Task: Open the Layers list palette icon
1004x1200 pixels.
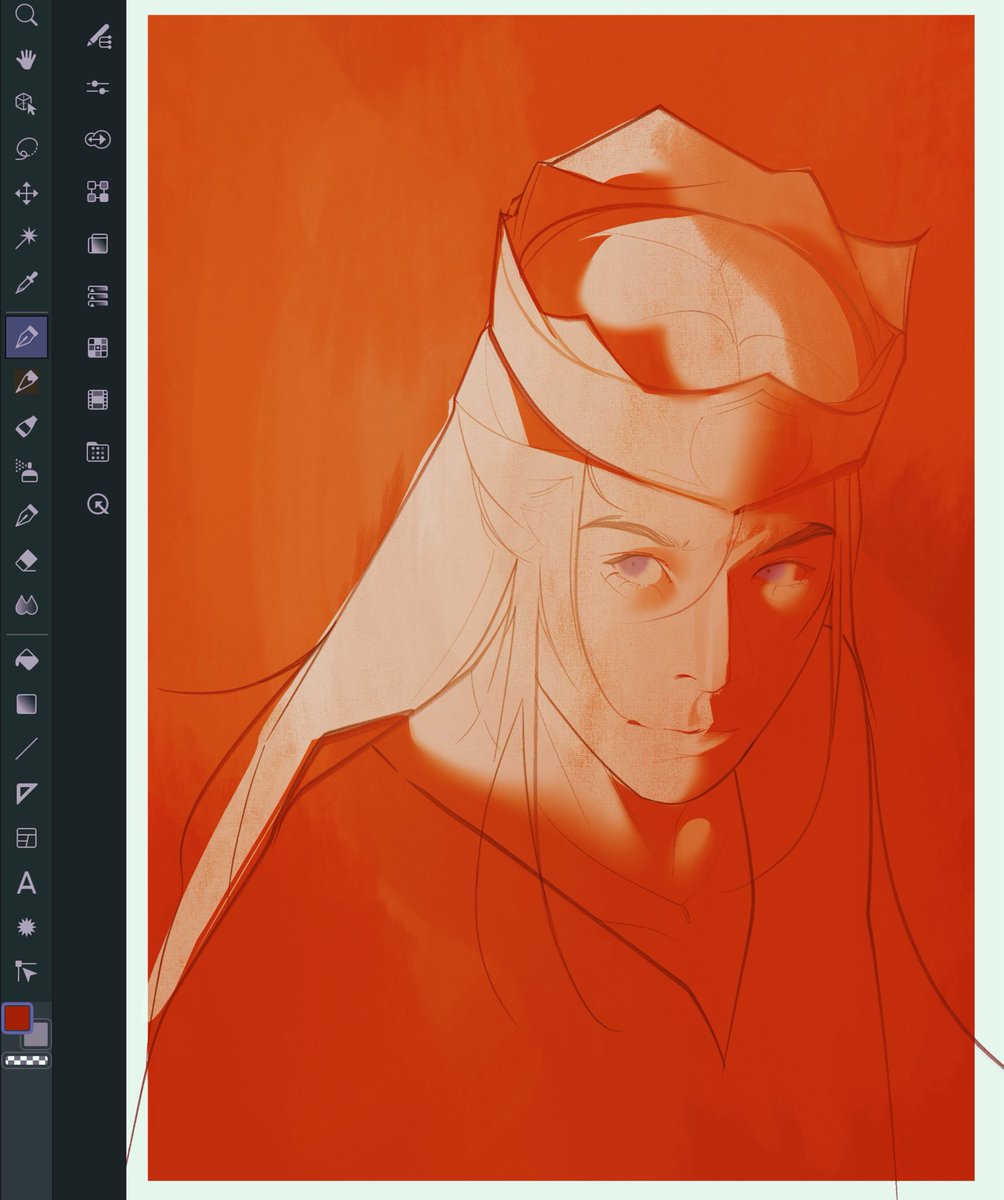Action: [x=98, y=296]
